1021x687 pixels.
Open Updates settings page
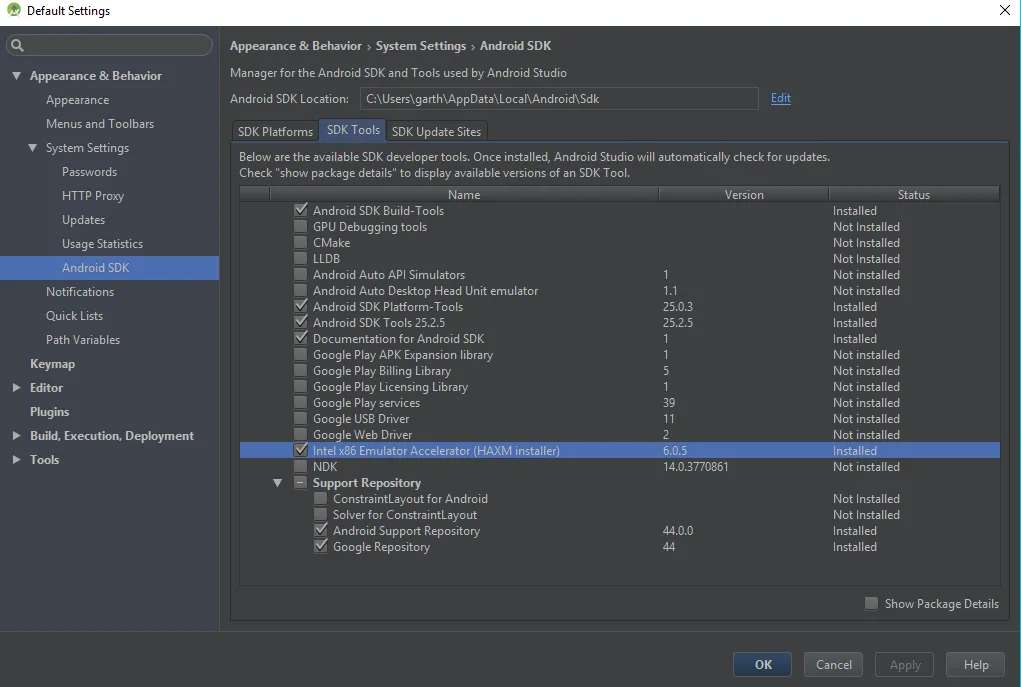coord(83,220)
